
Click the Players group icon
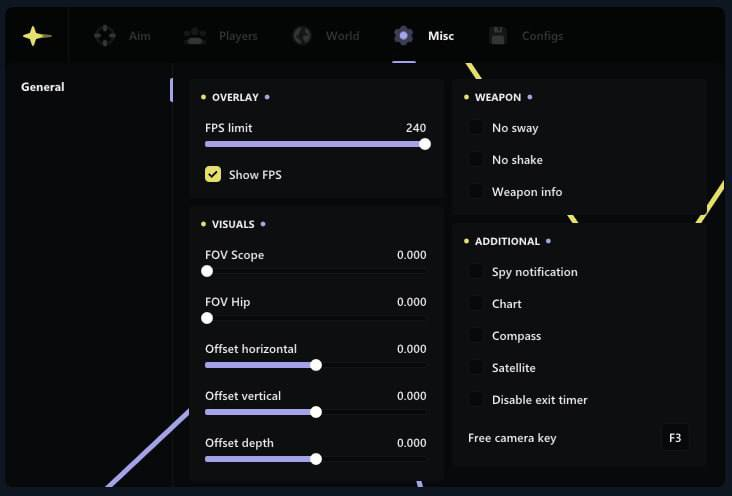(195, 36)
